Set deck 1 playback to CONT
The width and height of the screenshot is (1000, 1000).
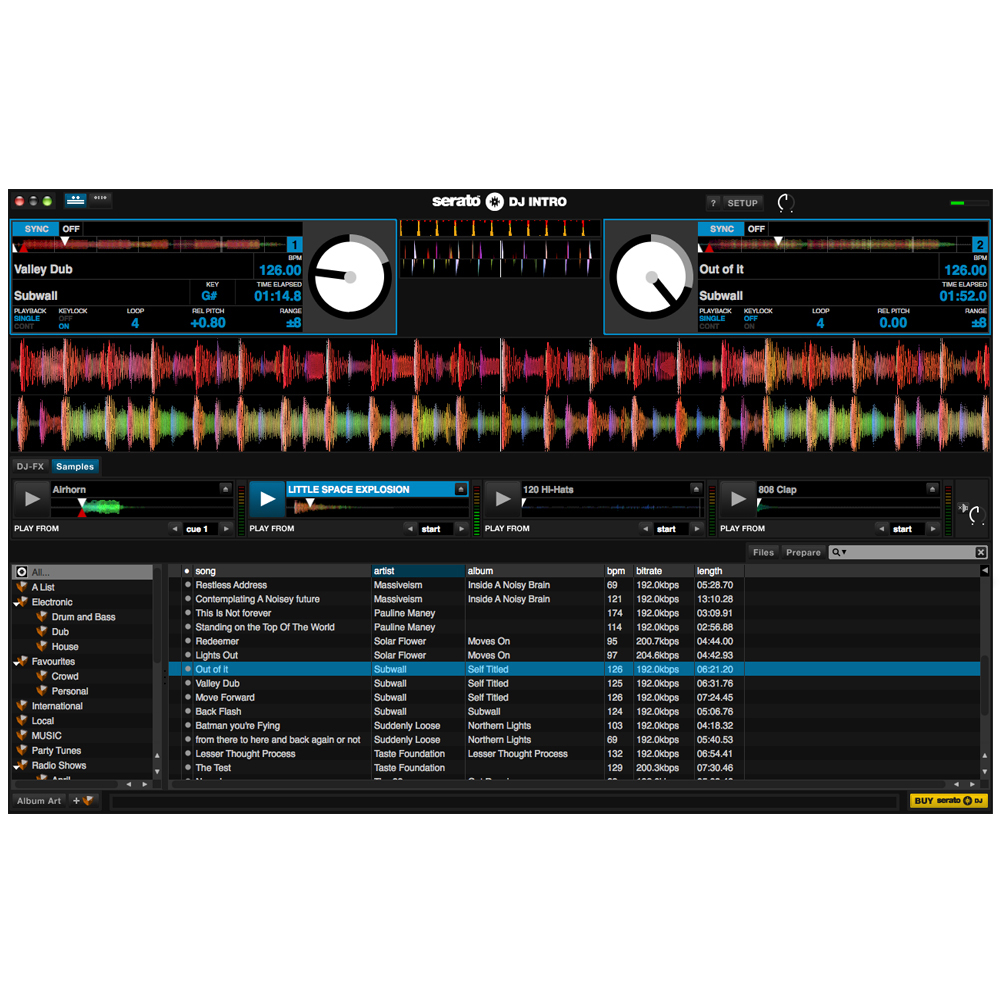point(24,327)
